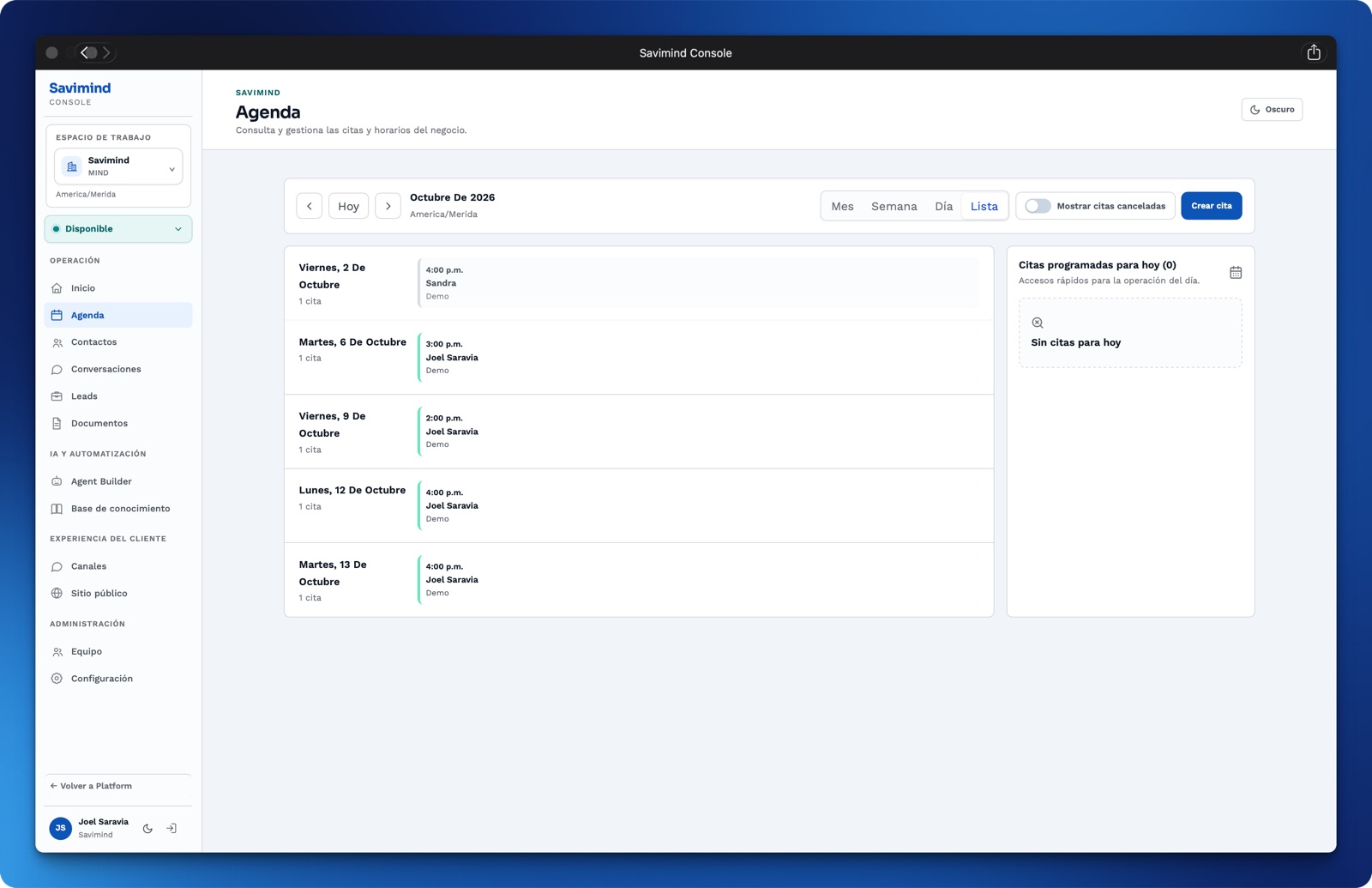Viewport: 1372px width, 888px height.
Task: Open the Contactos section
Action: coord(118,342)
